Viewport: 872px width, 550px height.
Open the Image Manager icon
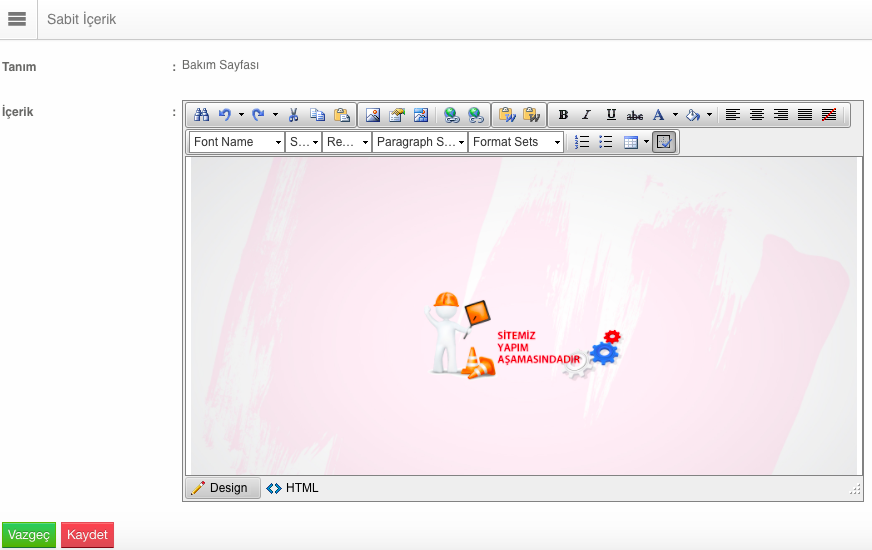click(373, 115)
